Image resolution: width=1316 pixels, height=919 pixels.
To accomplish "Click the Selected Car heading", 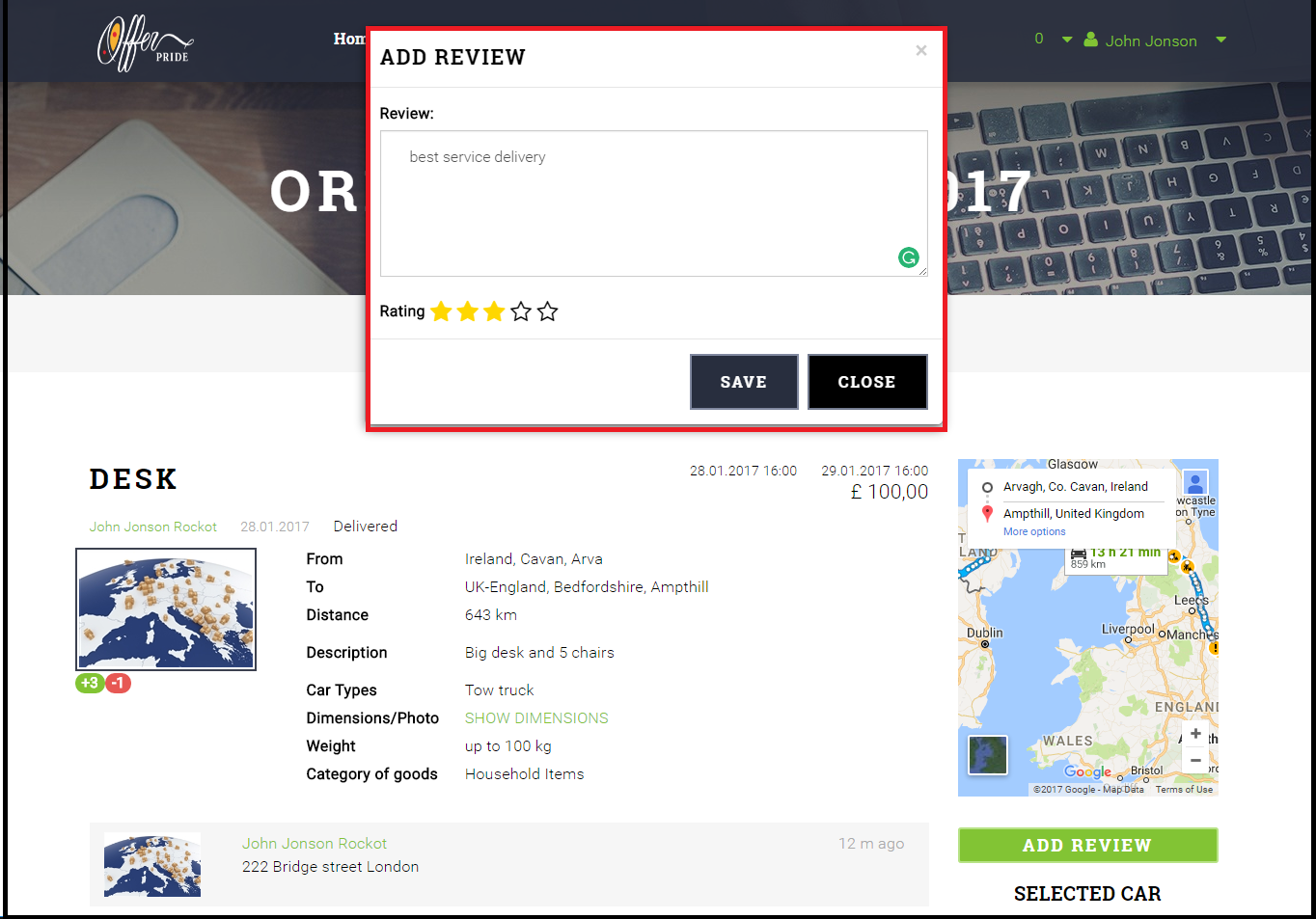I will click(1087, 894).
